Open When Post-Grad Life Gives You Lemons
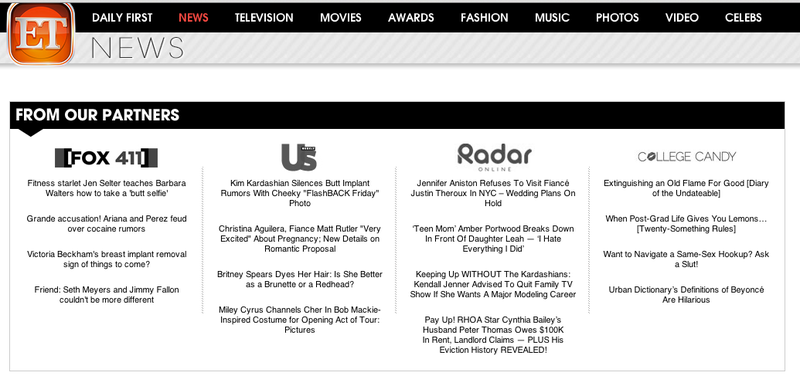Screen dimensions: 800x386 [x=686, y=224]
